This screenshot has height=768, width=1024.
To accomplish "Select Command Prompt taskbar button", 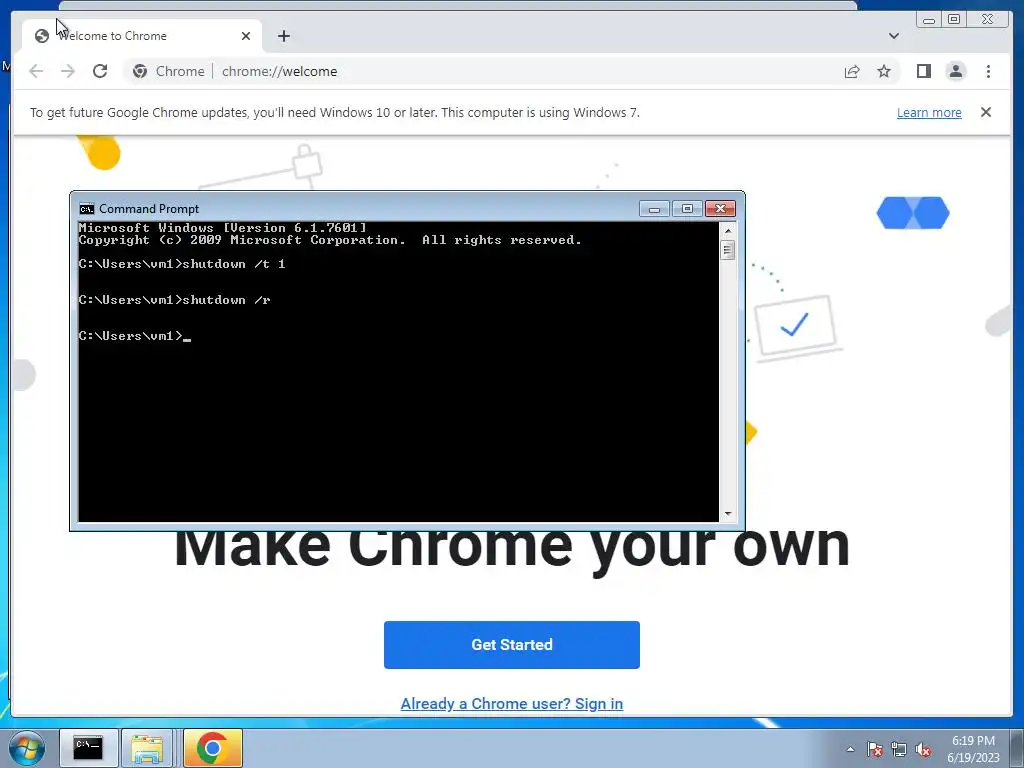I will click(x=88, y=748).
